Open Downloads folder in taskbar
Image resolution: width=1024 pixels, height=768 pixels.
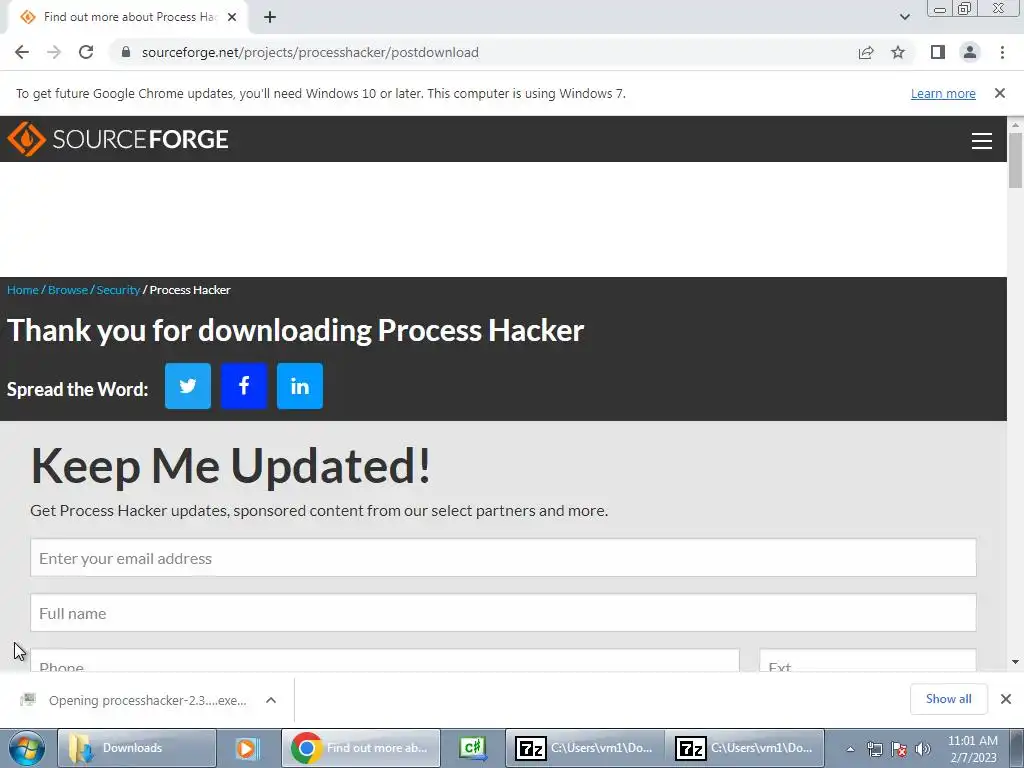(x=136, y=748)
